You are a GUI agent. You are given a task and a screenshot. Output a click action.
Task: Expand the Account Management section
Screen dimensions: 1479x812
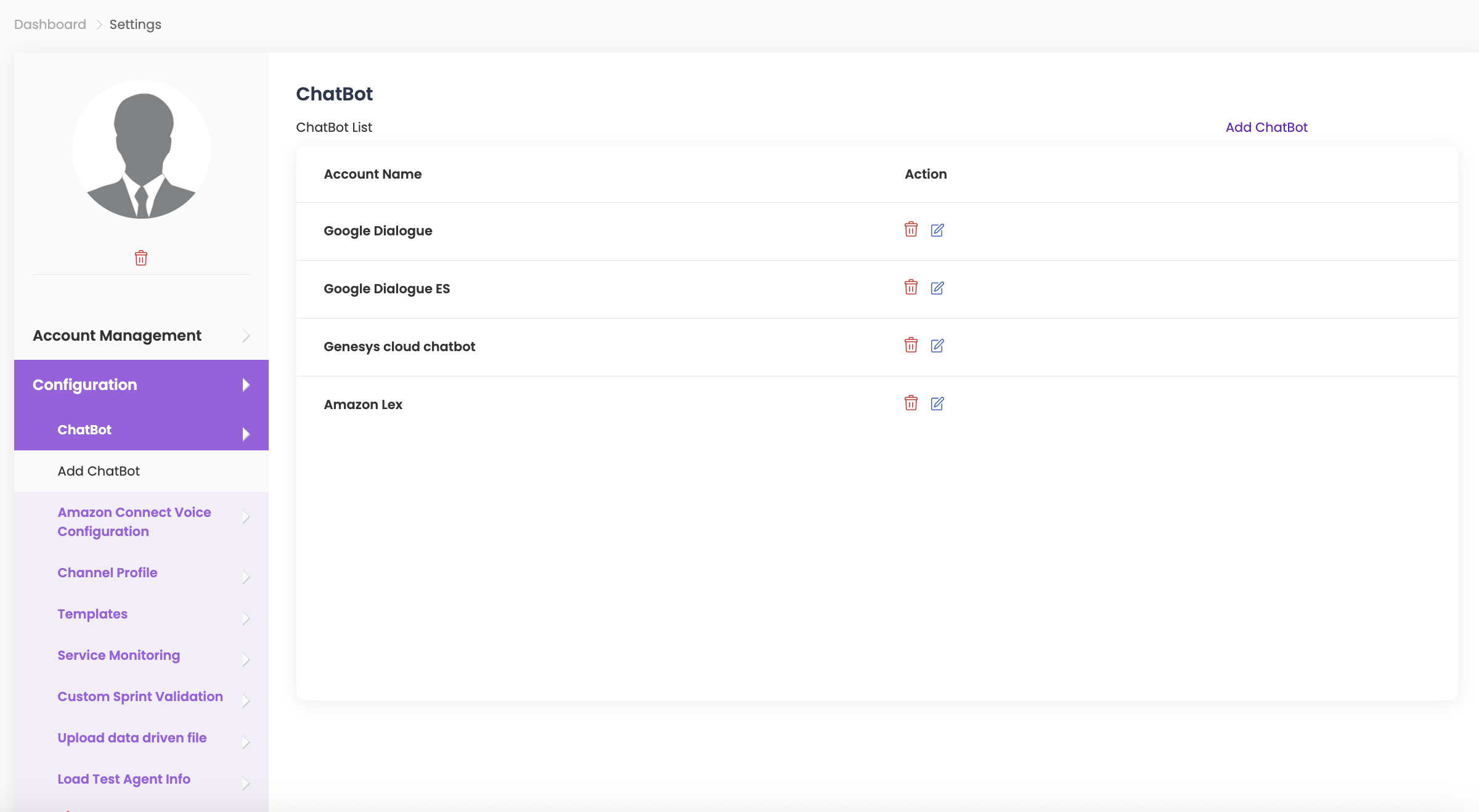click(x=141, y=336)
